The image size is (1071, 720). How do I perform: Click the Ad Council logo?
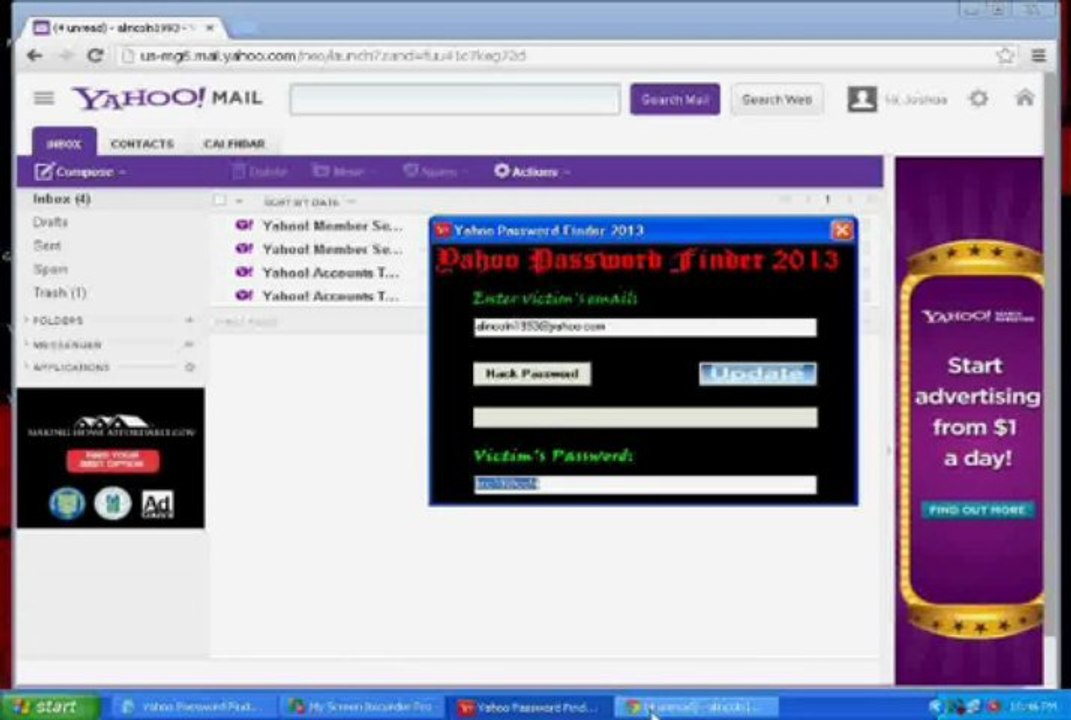click(157, 505)
